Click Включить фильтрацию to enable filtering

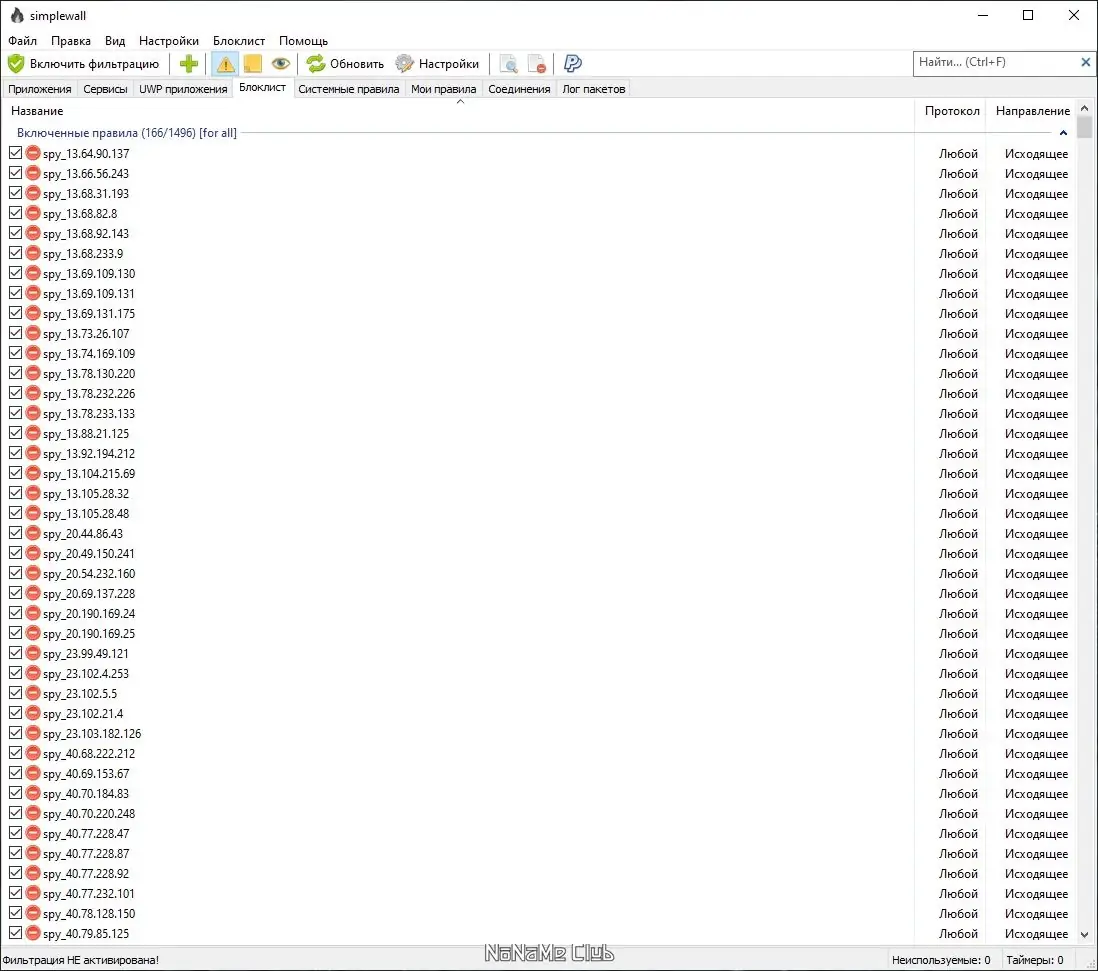[x=83, y=64]
